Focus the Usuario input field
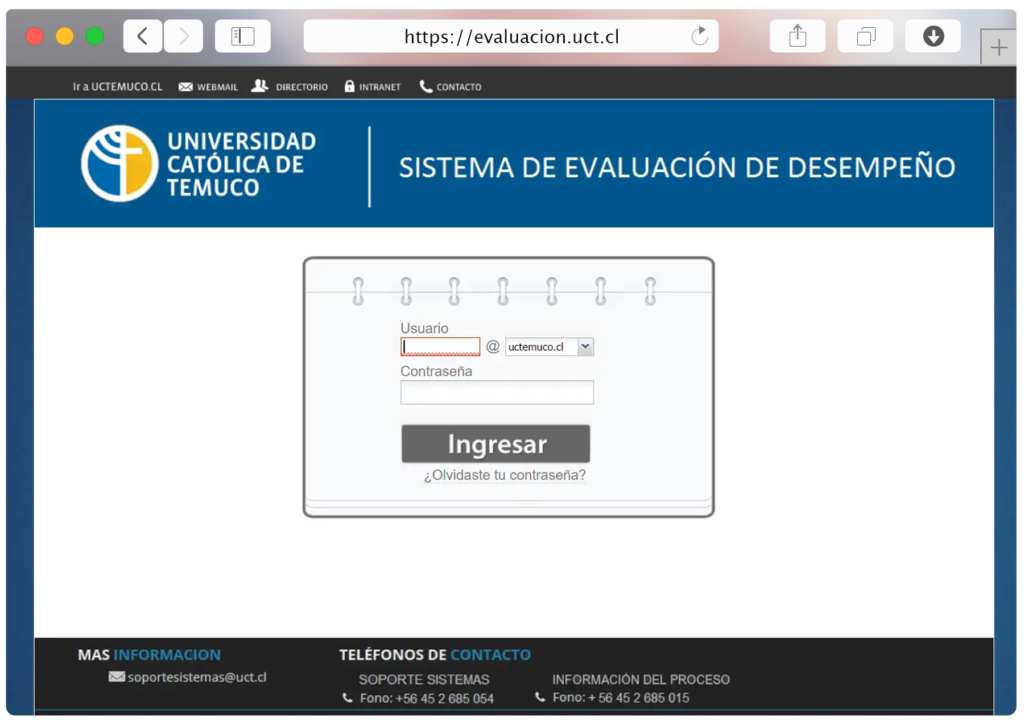1024x726 pixels. 440,347
